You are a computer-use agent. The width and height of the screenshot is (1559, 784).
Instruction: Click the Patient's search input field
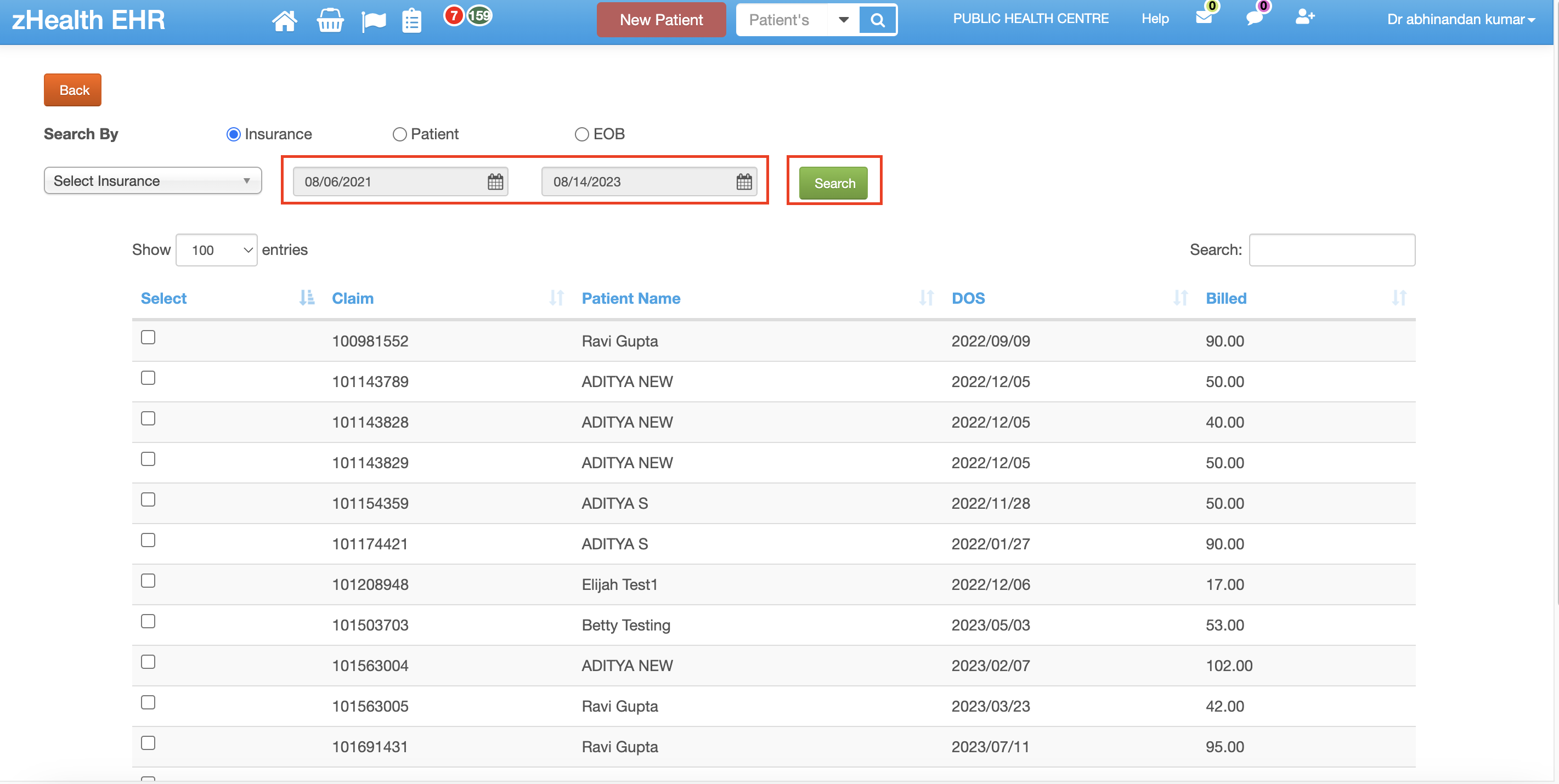(x=782, y=20)
